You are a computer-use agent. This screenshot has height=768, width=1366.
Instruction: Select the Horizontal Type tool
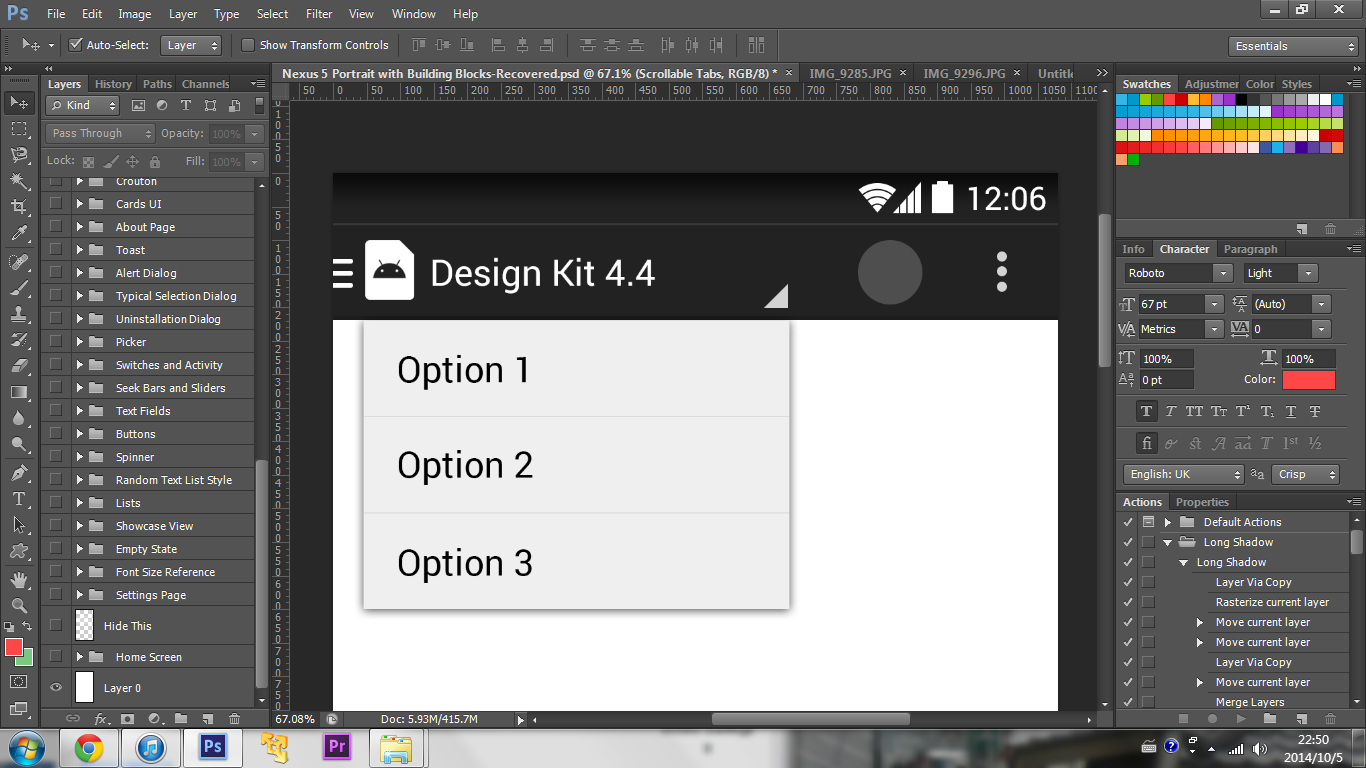click(x=18, y=498)
